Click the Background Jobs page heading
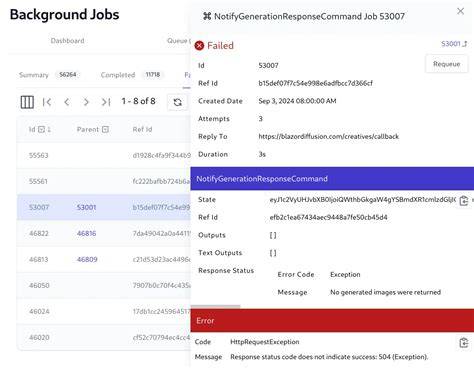 pos(64,15)
